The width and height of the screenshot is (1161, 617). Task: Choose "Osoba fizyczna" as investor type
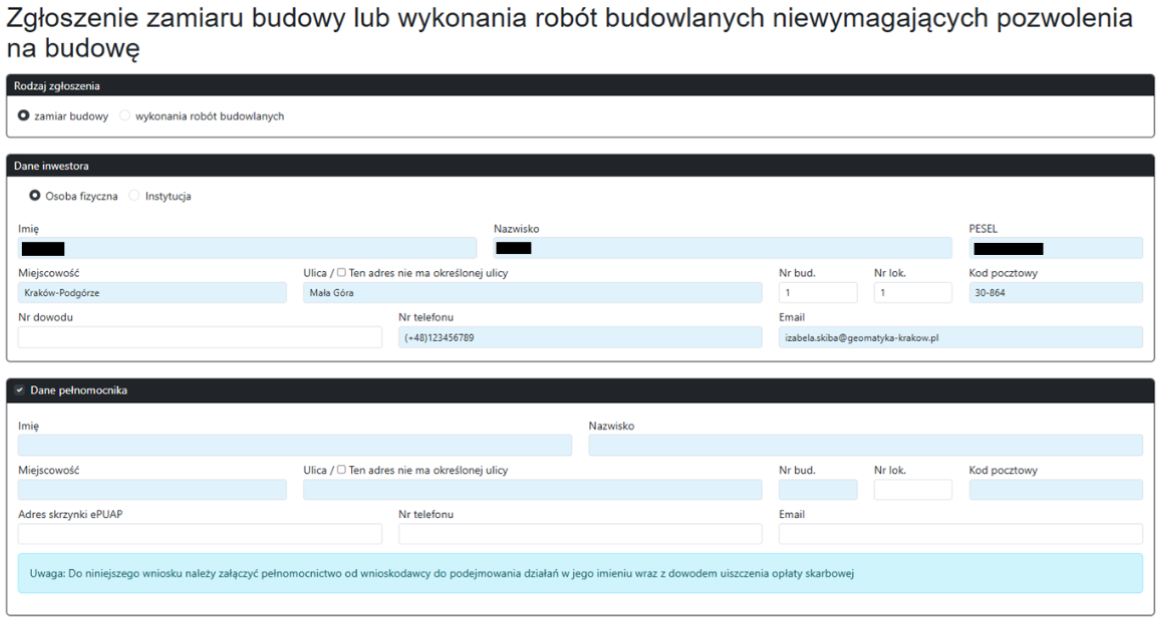[x=36, y=195]
